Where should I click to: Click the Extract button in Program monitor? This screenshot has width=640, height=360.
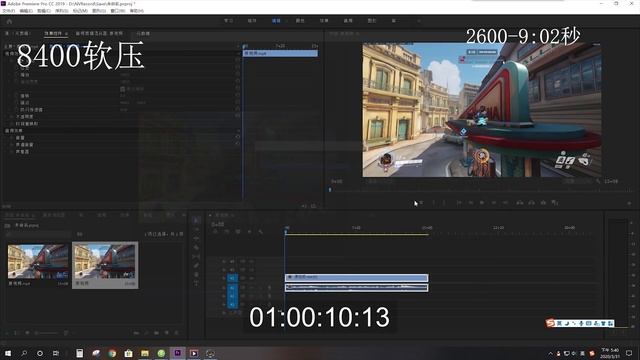[x=531, y=202]
